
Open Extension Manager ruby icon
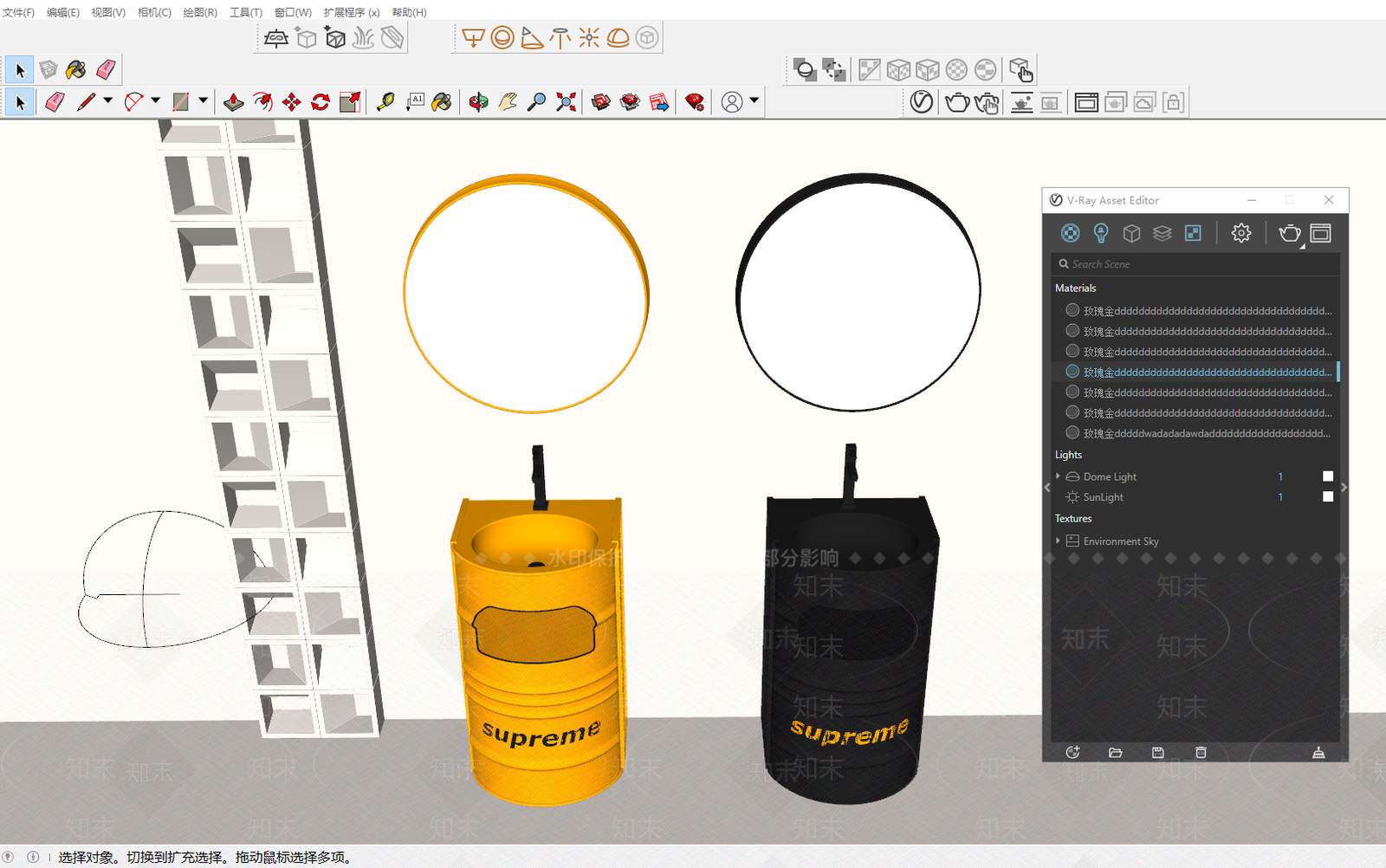(694, 102)
